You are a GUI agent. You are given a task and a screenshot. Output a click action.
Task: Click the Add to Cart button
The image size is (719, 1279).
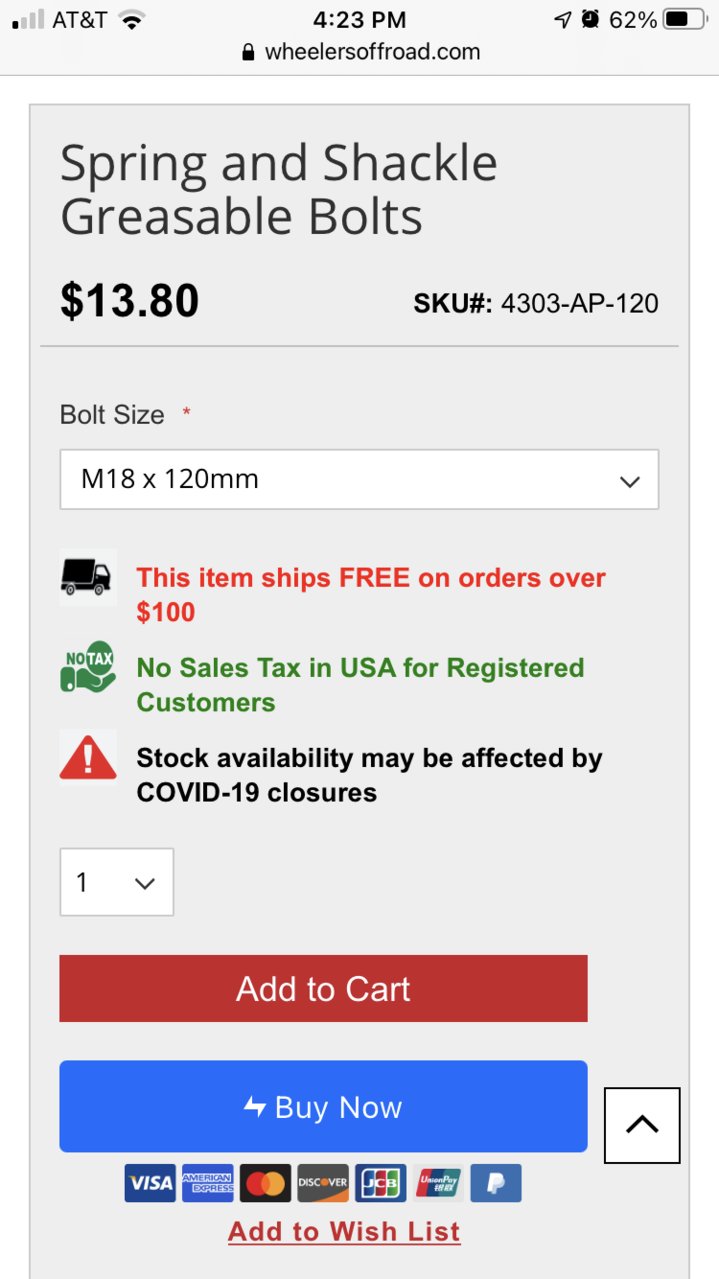click(x=323, y=988)
